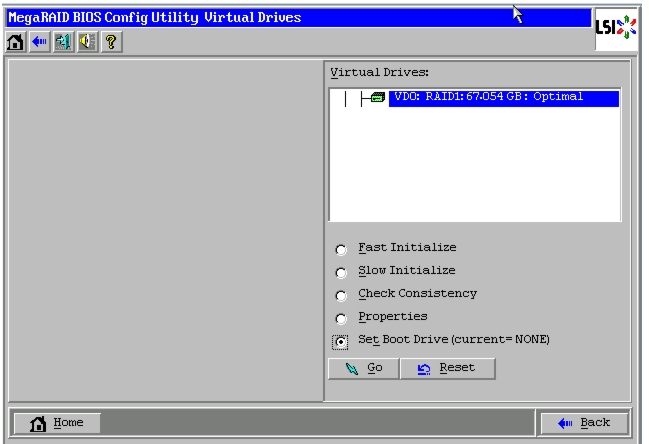Click the exit door toolbar icon

point(63,42)
